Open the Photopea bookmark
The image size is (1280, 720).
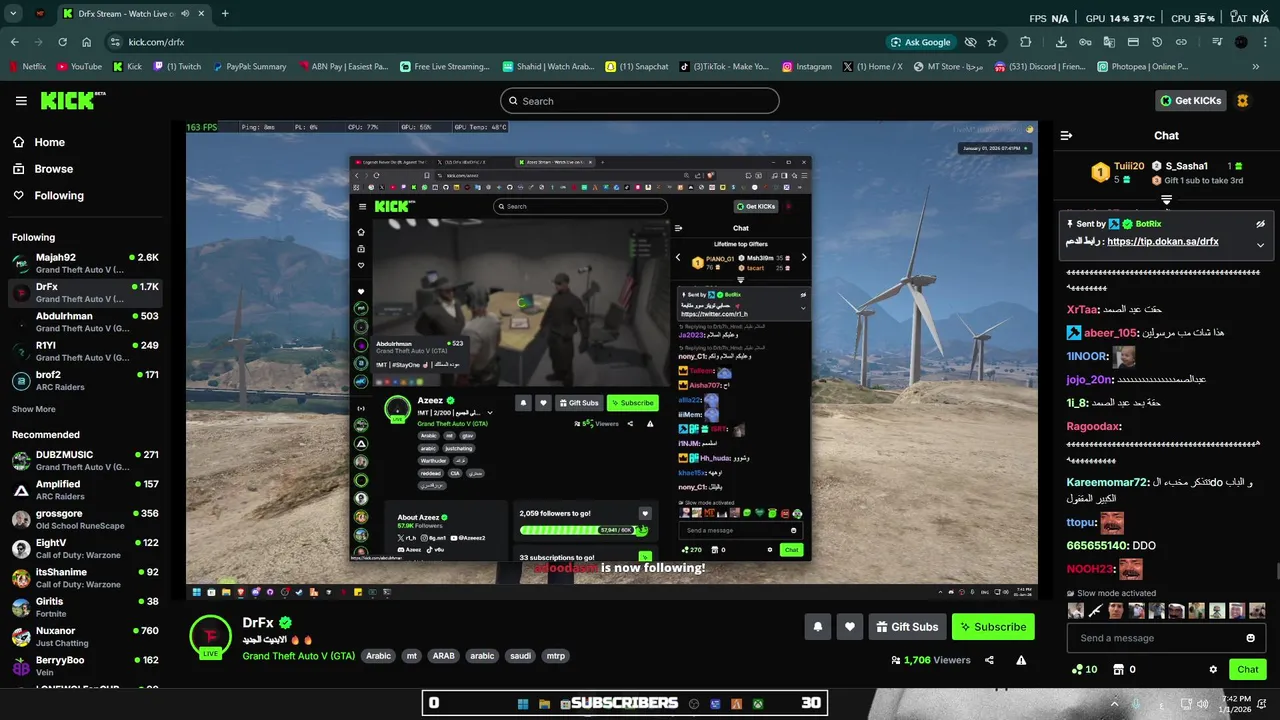pyautogui.click(x=1142, y=67)
